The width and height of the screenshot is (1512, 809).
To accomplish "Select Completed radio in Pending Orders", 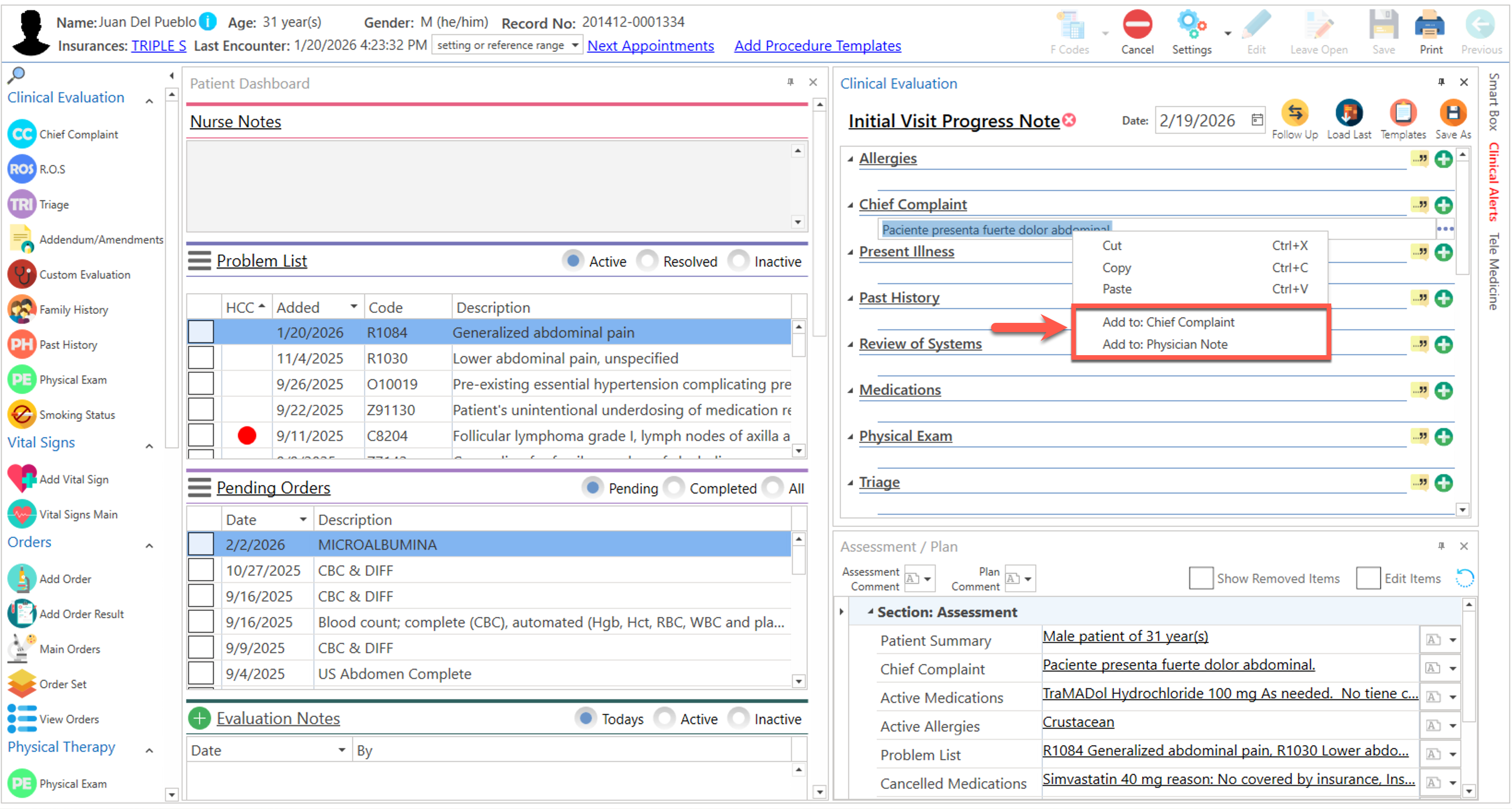I will (x=674, y=487).
